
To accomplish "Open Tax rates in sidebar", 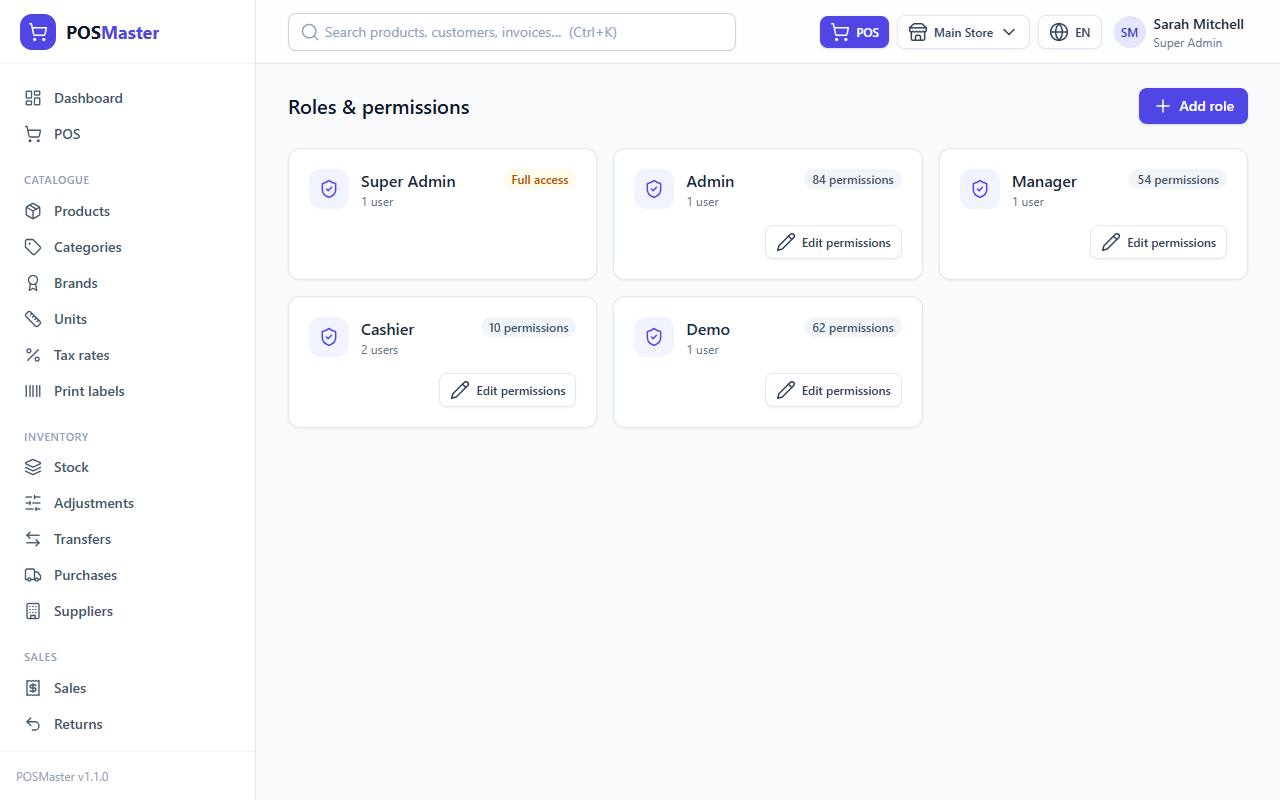I will (x=128, y=355).
